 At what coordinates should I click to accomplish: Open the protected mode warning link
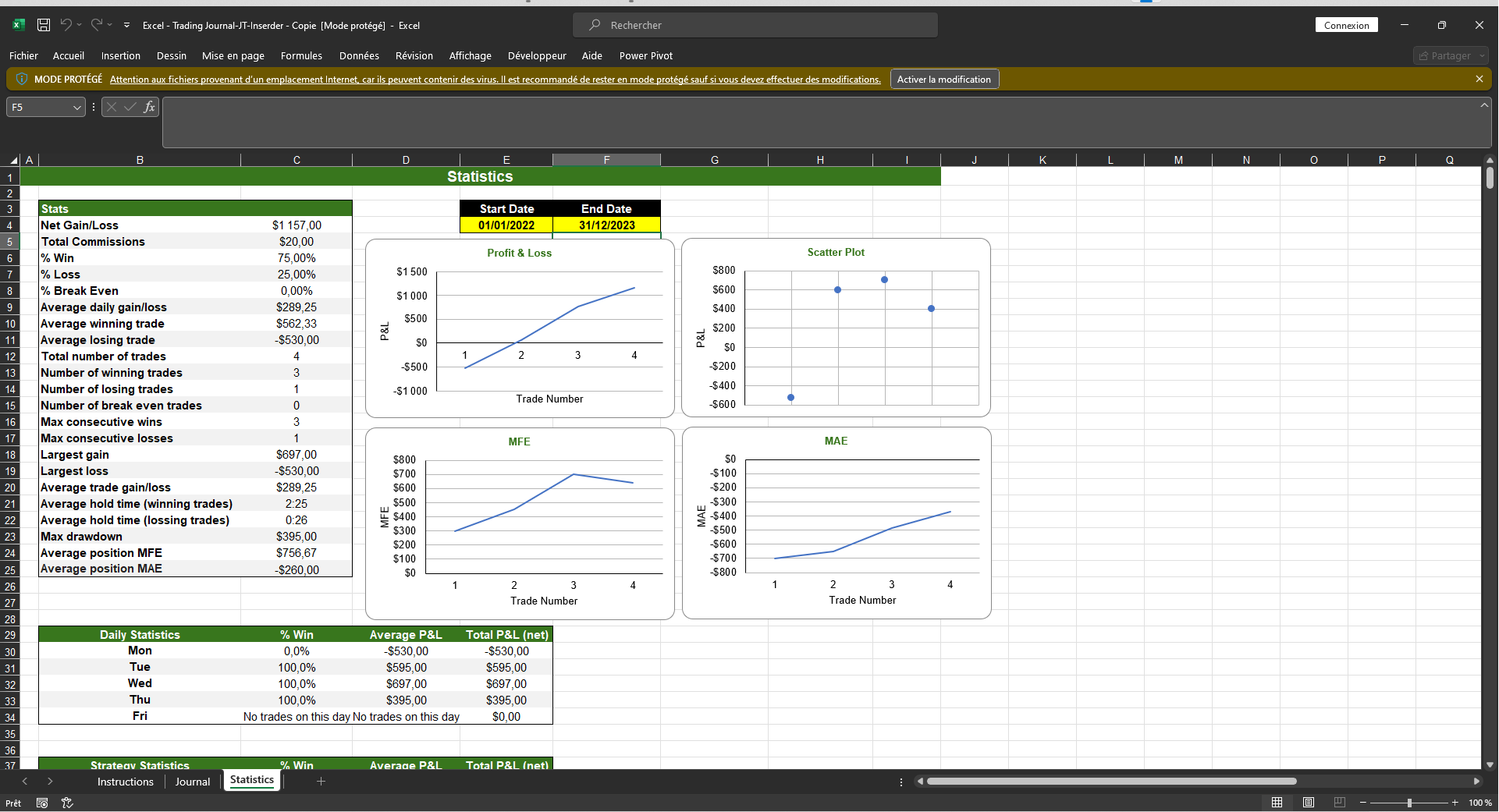click(496, 80)
